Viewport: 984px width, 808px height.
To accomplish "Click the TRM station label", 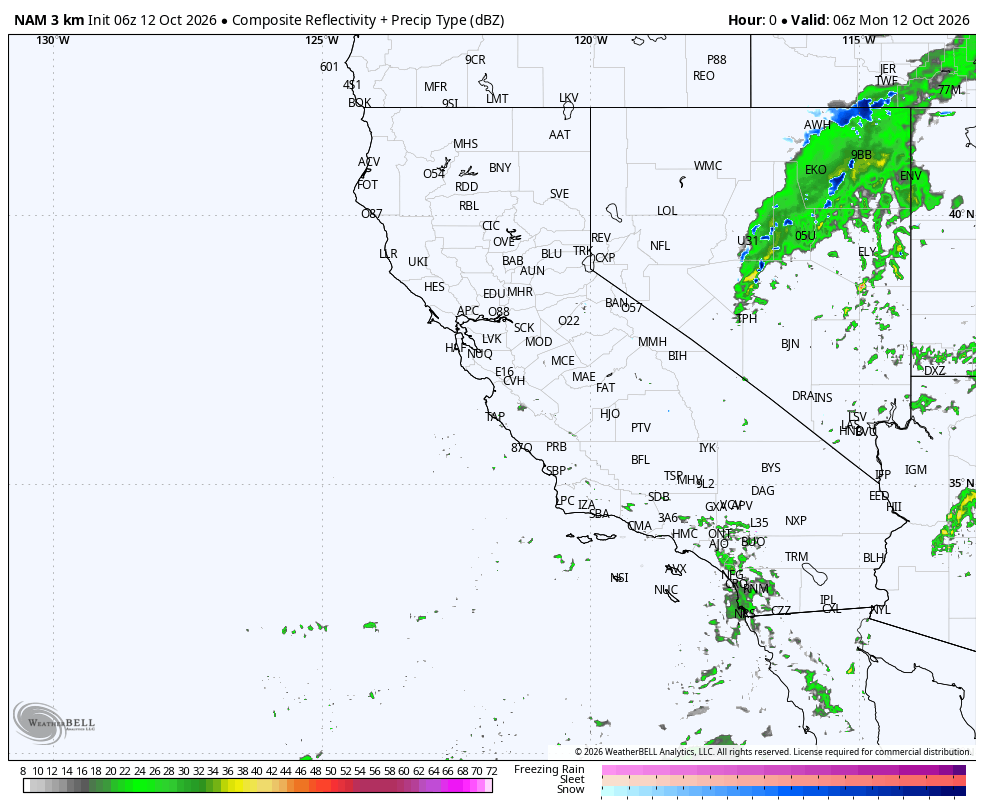I will click(797, 556).
